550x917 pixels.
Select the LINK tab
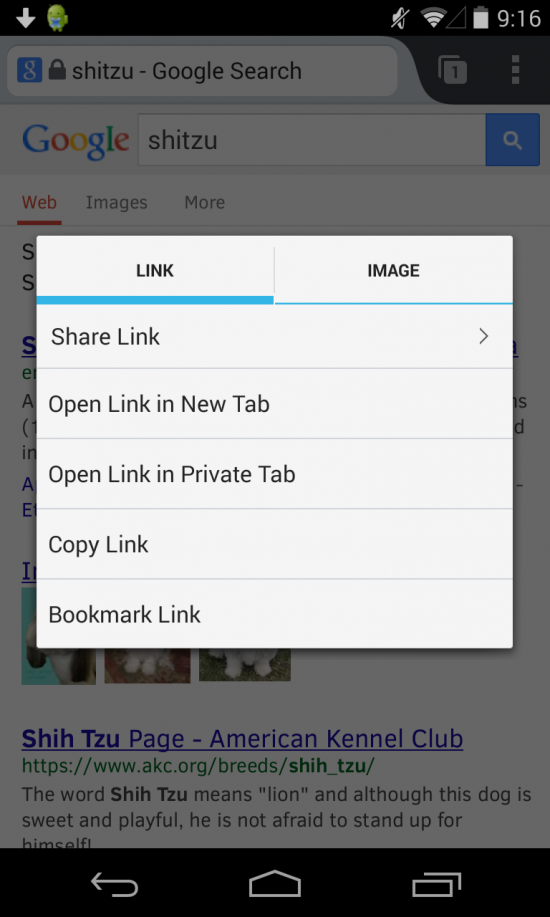[155, 270]
